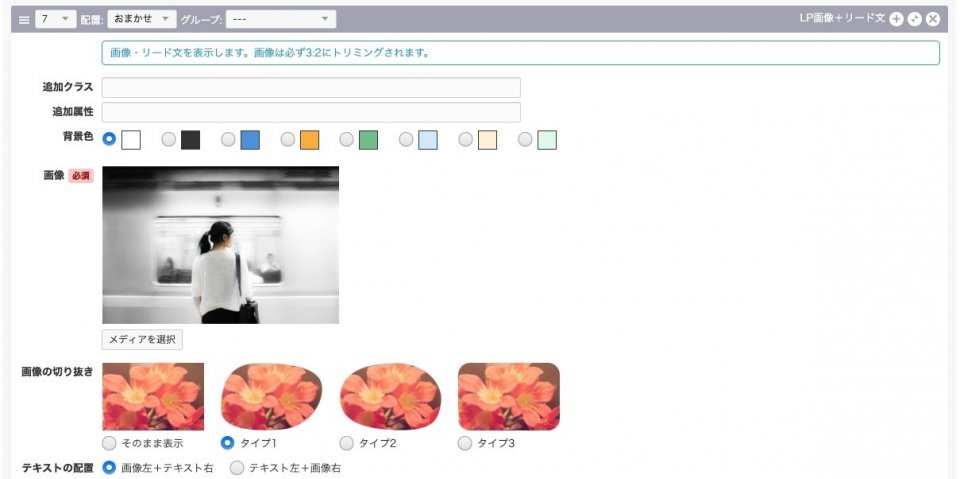This screenshot has height=479, width=960.
Task: Click the duplicate unit icon in header
Action: coord(914,19)
